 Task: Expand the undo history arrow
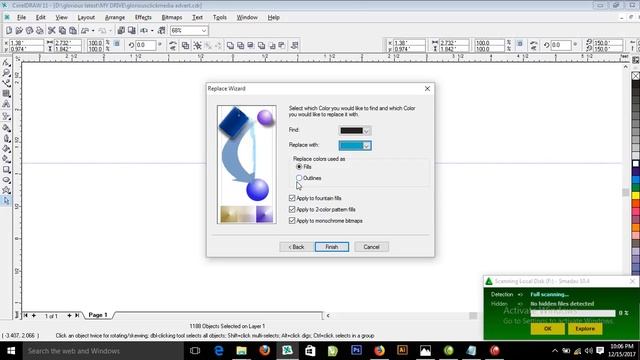tap(93, 31)
